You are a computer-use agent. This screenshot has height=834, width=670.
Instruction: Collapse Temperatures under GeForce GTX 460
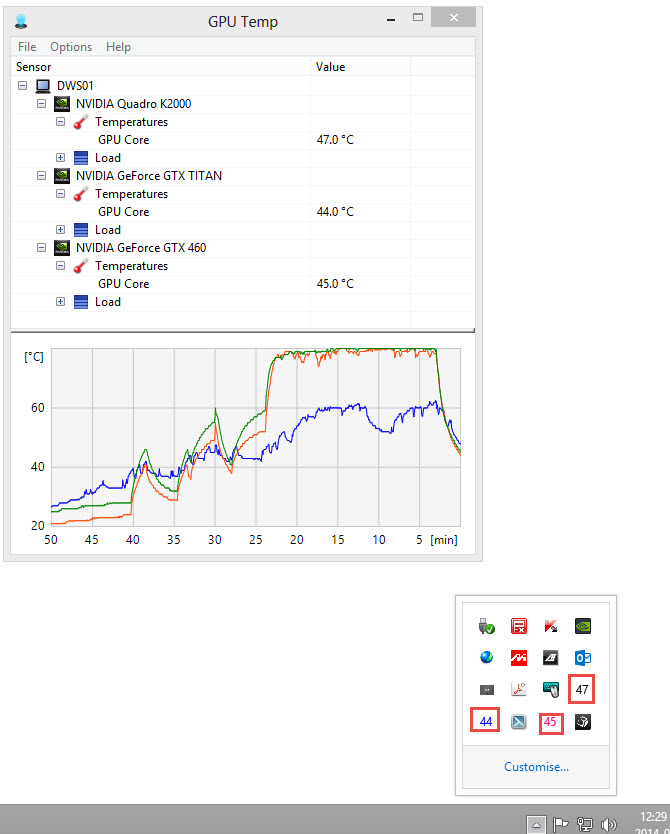(x=61, y=265)
